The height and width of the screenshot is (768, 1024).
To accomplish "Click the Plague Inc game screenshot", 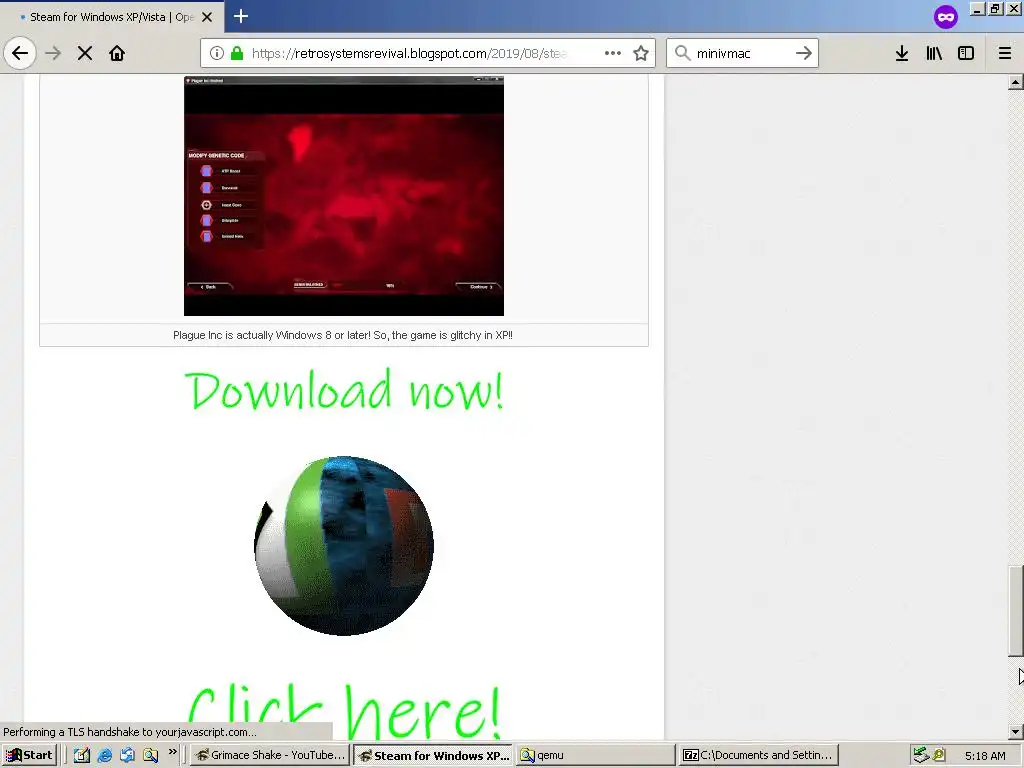I will pos(344,196).
